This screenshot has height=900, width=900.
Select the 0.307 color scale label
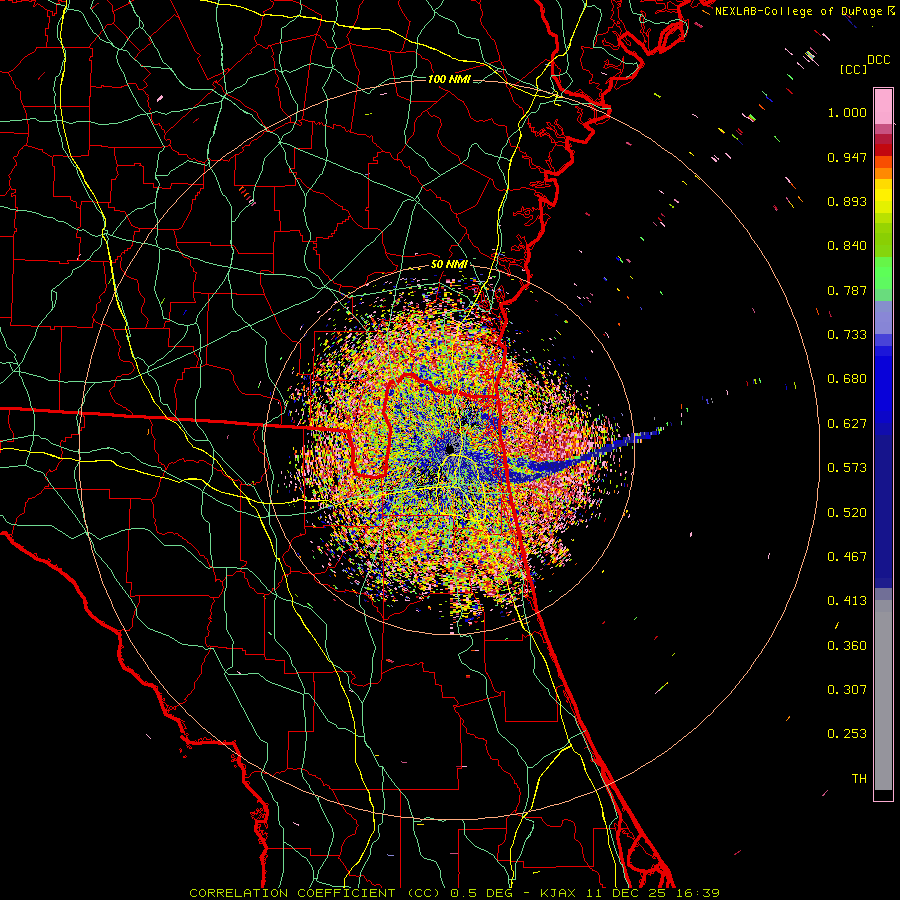click(x=847, y=690)
